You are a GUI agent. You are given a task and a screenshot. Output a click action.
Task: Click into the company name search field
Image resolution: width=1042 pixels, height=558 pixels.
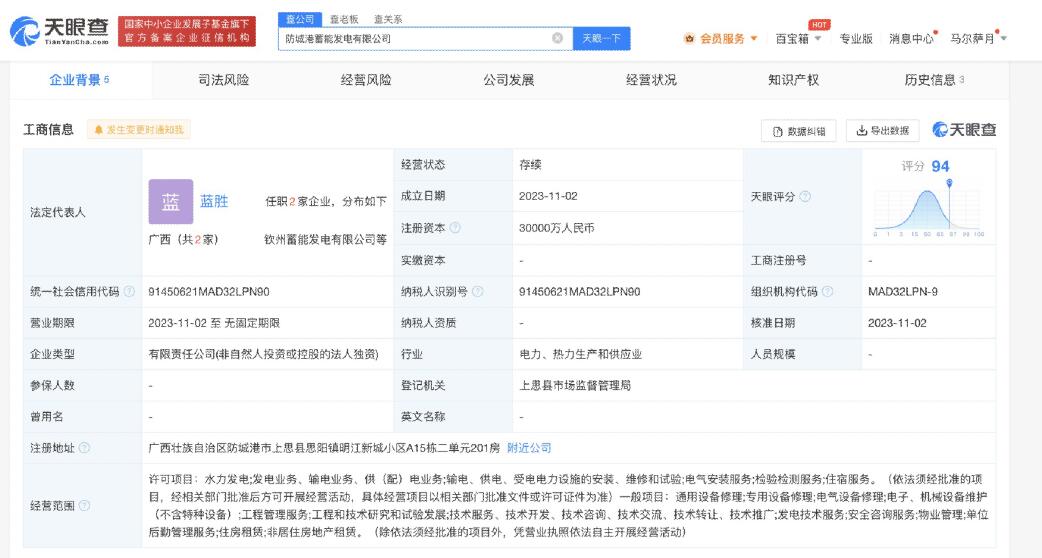coord(415,38)
